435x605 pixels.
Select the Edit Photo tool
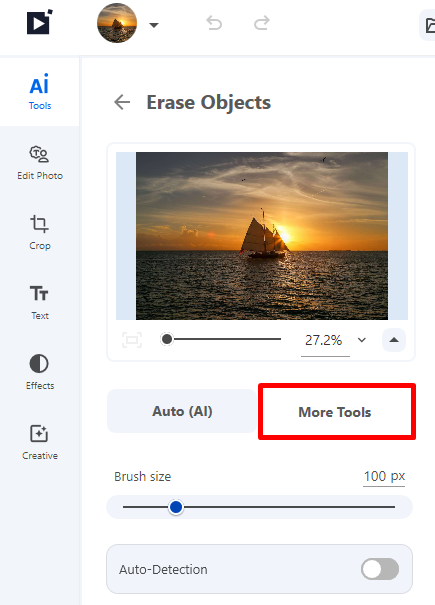pyautogui.click(x=40, y=163)
